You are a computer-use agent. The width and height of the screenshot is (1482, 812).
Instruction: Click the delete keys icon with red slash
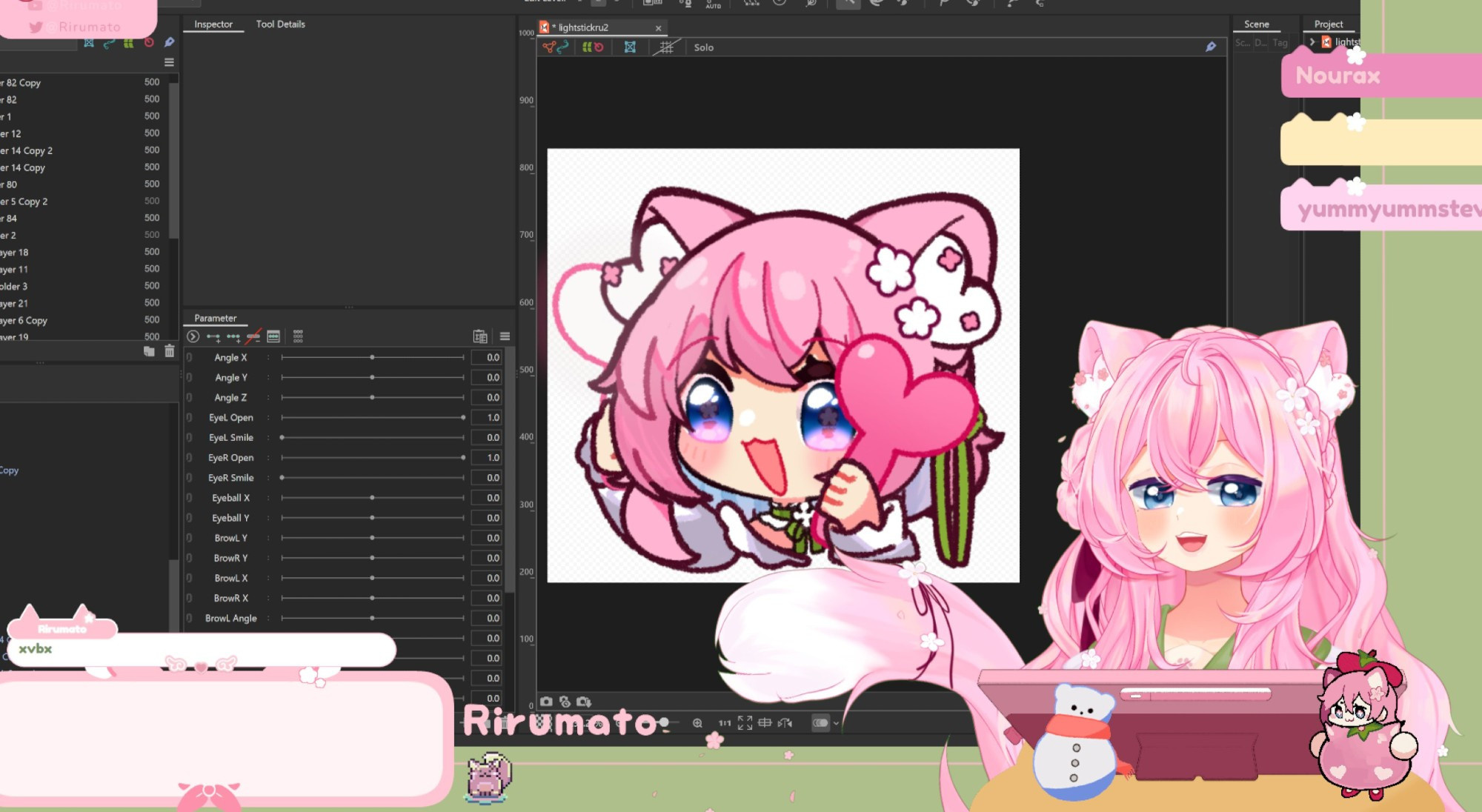[x=253, y=337]
